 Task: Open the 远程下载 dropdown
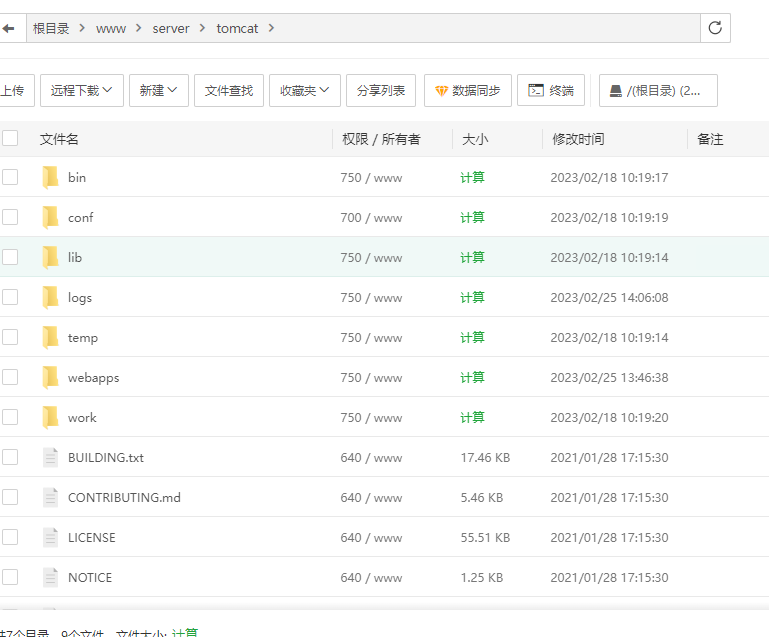(82, 91)
